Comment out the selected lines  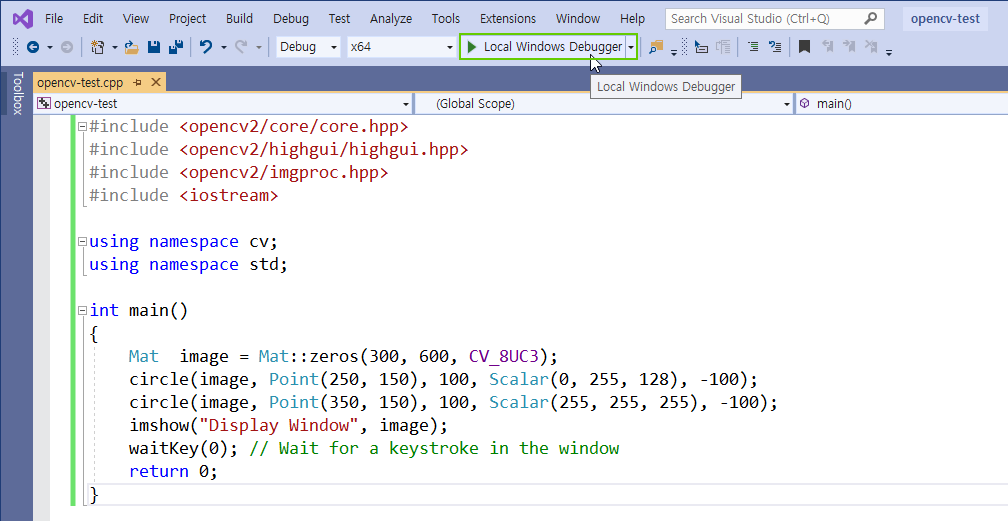[x=753, y=47]
